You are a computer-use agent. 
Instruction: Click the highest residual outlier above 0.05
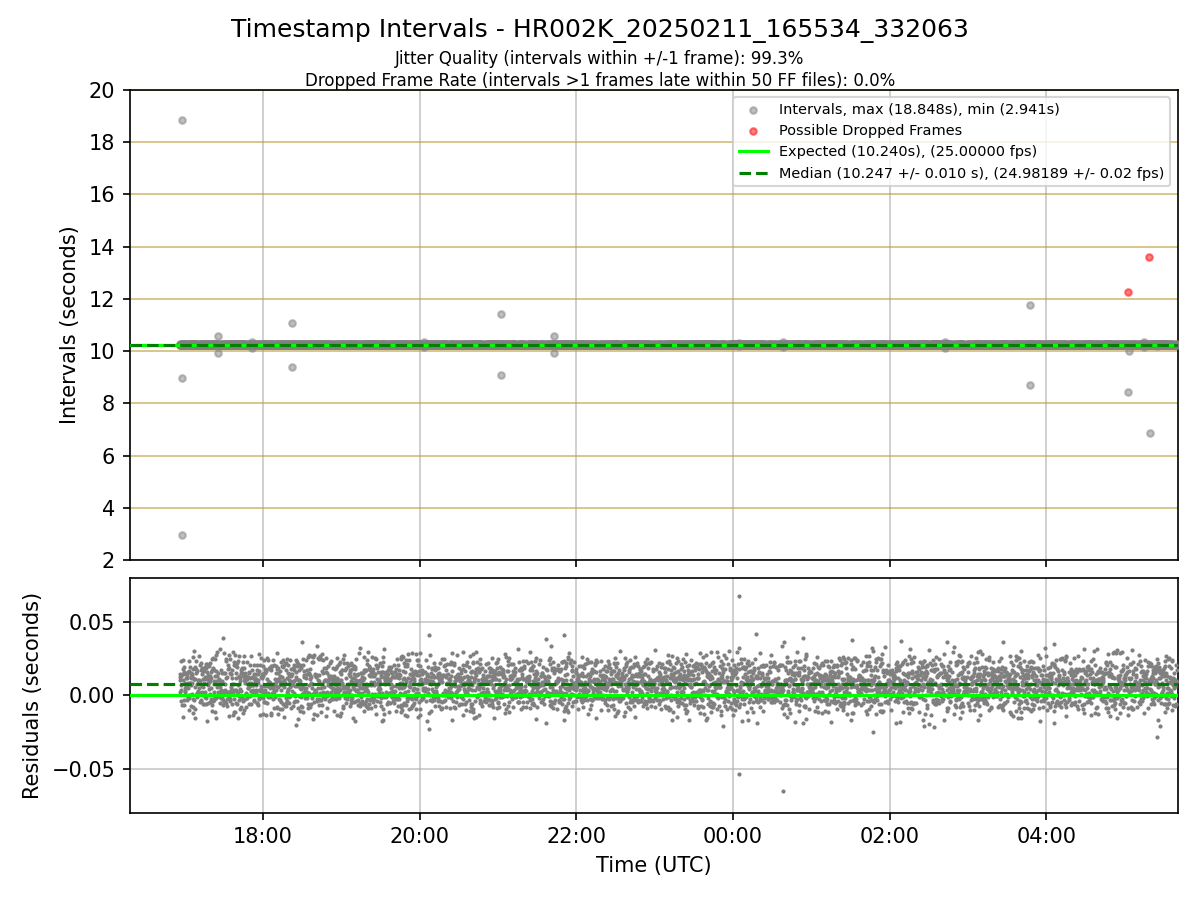[x=739, y=596]
